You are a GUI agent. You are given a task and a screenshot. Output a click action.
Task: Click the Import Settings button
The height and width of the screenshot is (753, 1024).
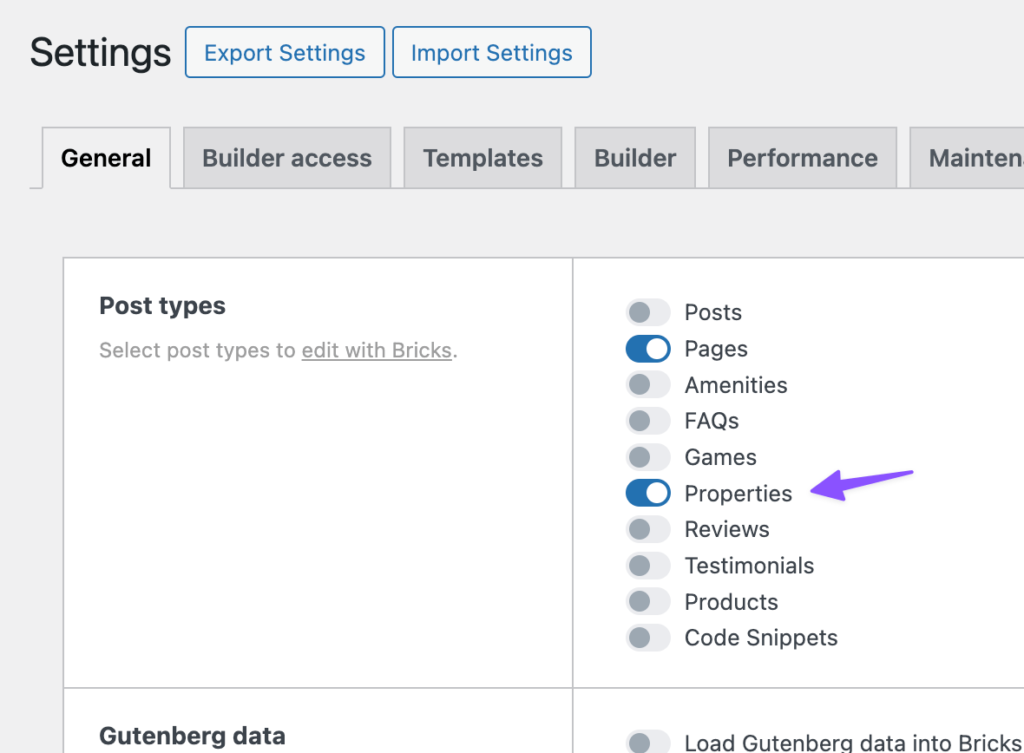[x=492, y=52]
